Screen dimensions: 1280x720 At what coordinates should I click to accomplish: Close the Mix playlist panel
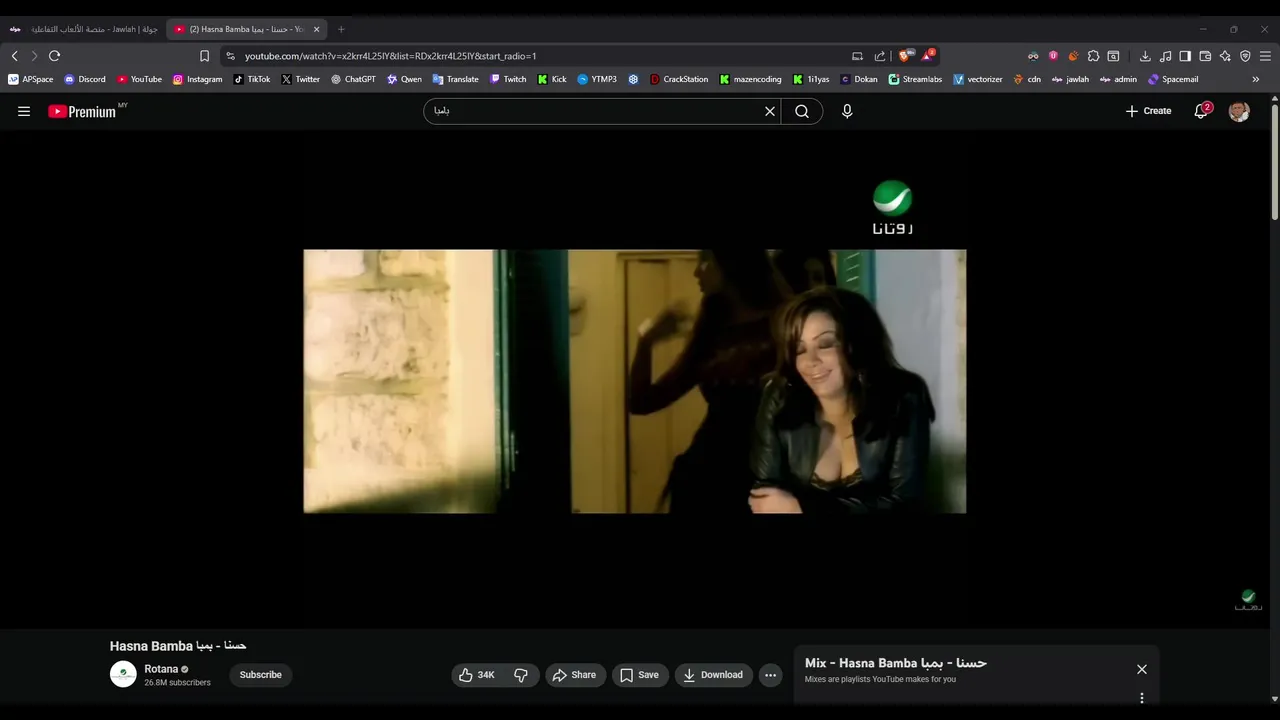click(x=1142, y=669)
